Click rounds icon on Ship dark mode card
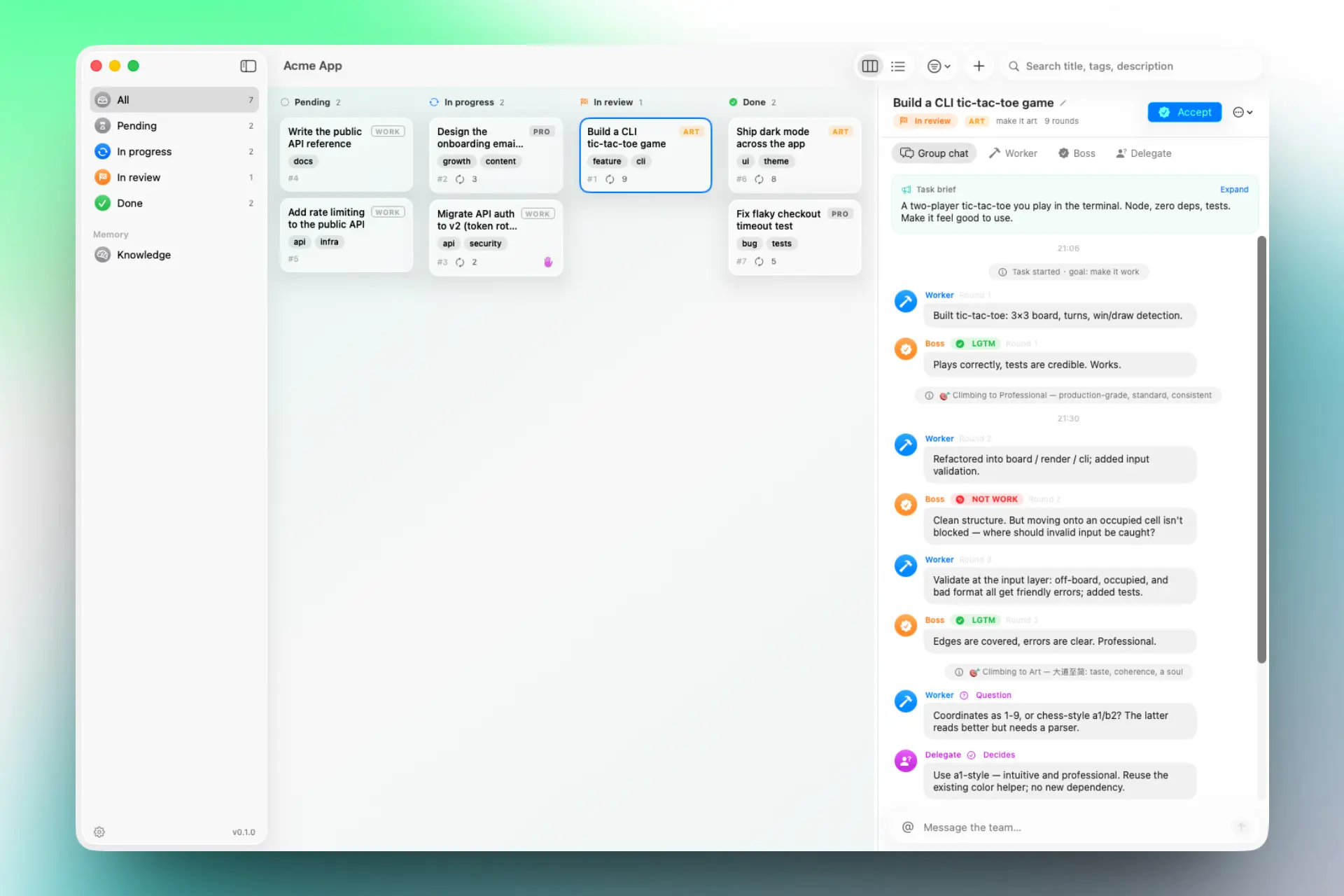Viewport: 1344px width, 896px height. (x=759, y=179)
